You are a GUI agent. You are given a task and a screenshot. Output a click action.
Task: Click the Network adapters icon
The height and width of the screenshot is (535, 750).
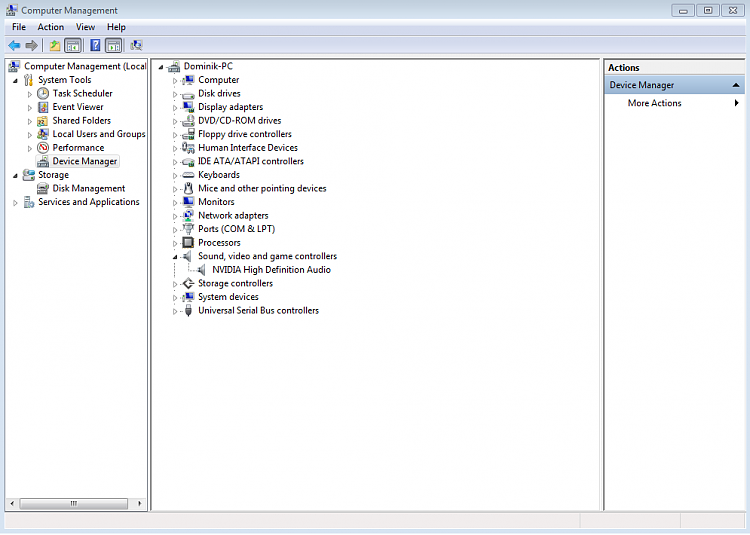pos(188,215)
